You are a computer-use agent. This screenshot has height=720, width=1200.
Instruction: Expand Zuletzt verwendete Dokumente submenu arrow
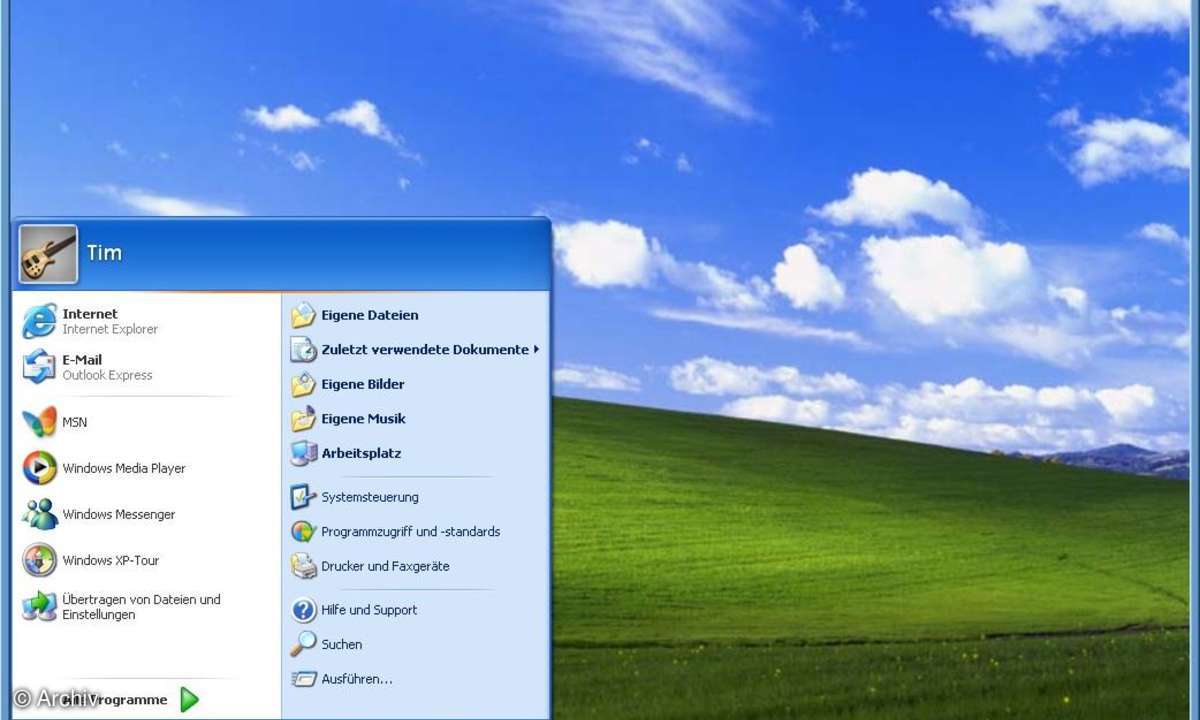(x=536, y=350)
